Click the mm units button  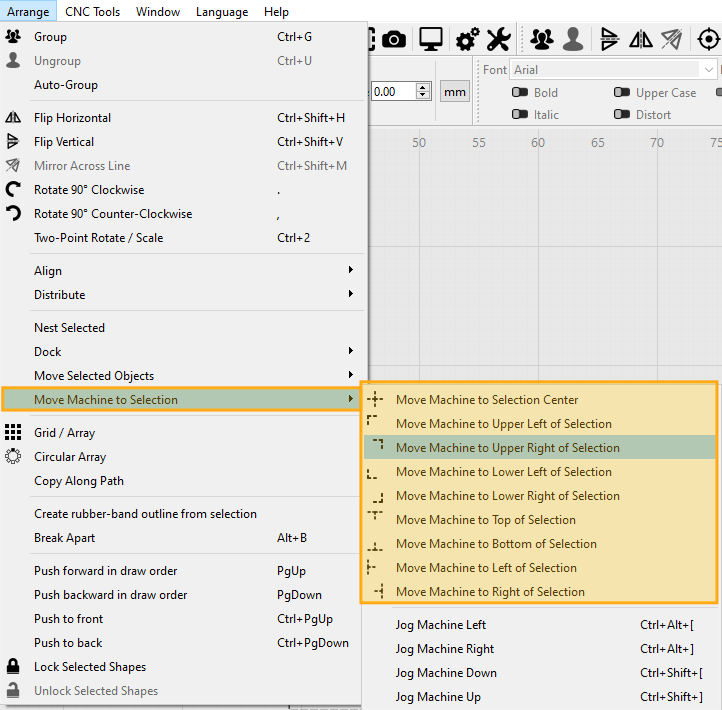(455, 92)
